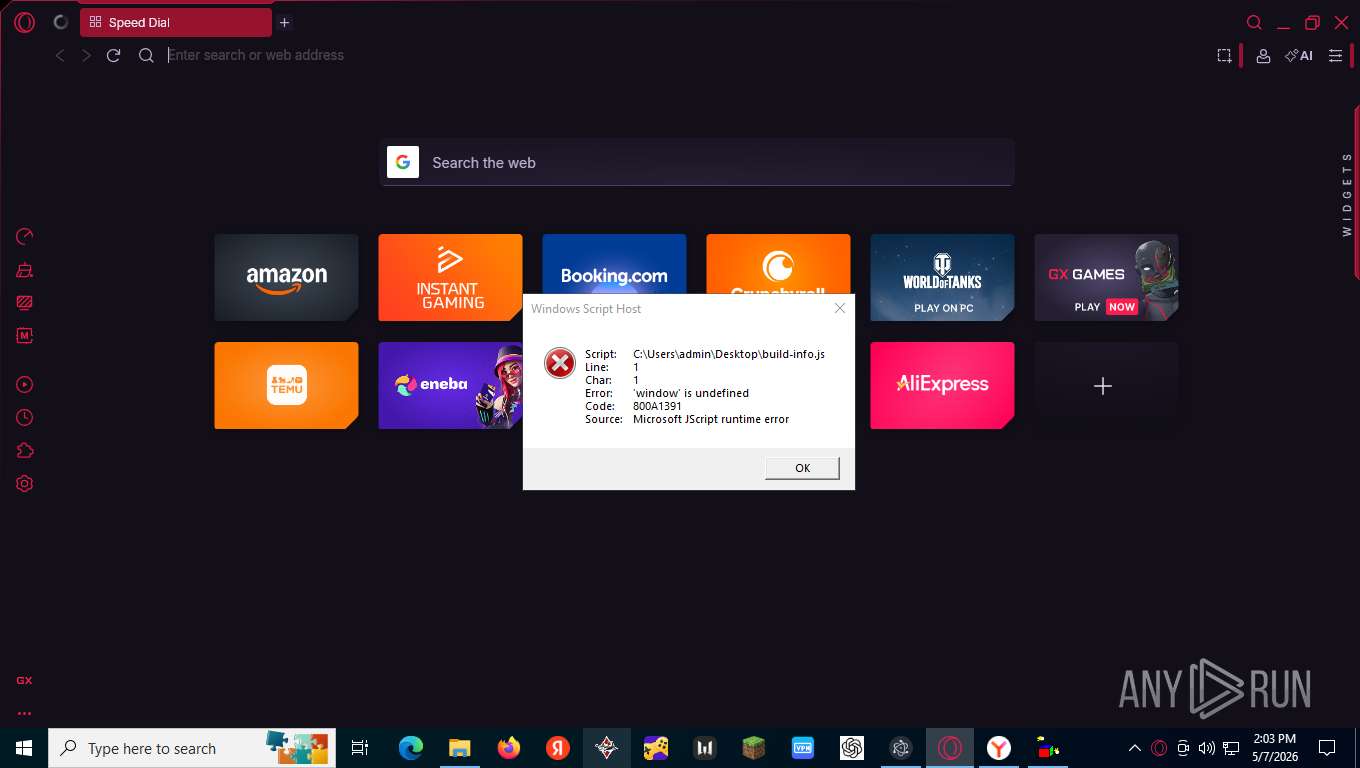Open the new tab plus button
Screen dimensions: 1360x768
[284, 22]
